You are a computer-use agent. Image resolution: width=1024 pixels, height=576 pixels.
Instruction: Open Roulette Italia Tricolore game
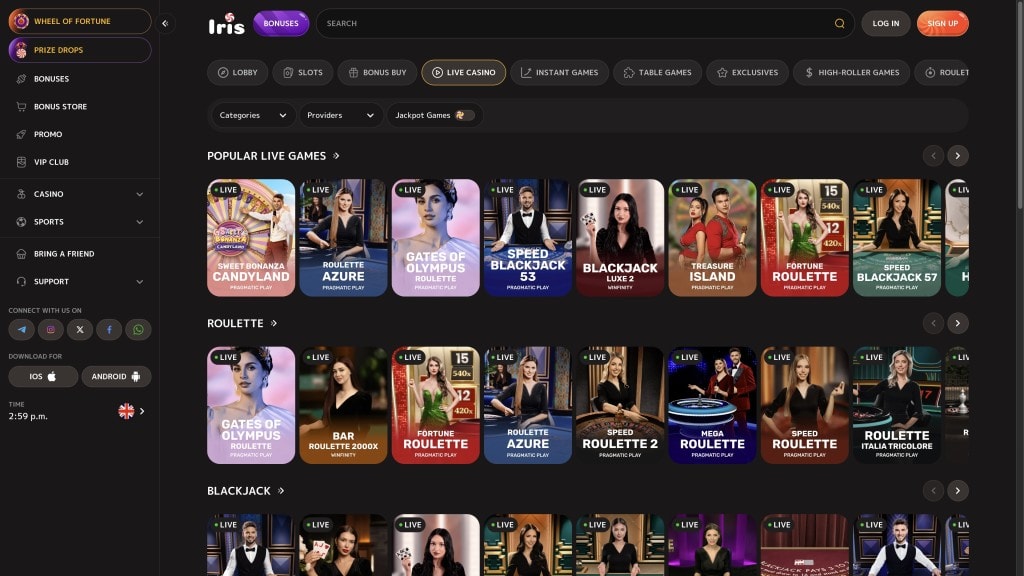(897, 405)
